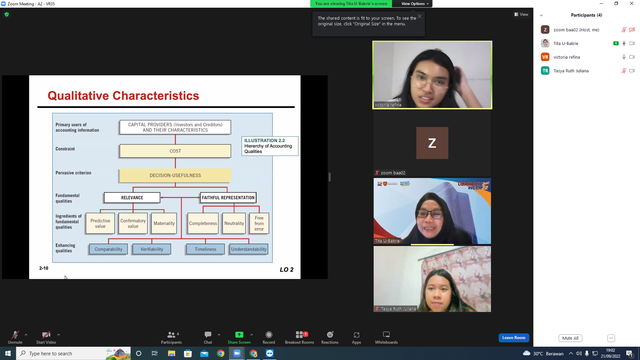Toggle Tasya Ruth Juliana's muted microphone icon

coord(624,71)
